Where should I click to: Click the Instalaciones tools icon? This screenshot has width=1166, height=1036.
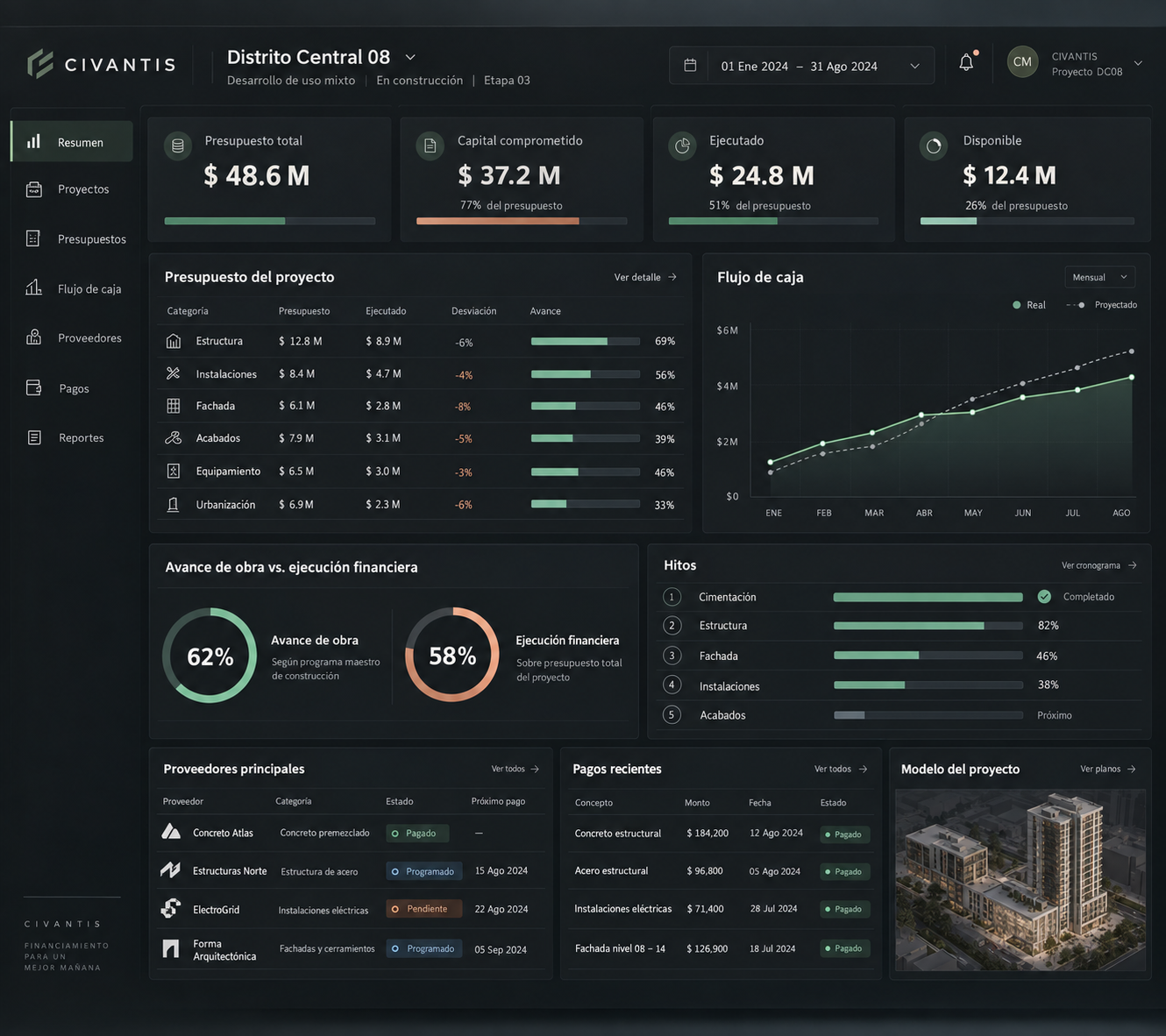174,373
